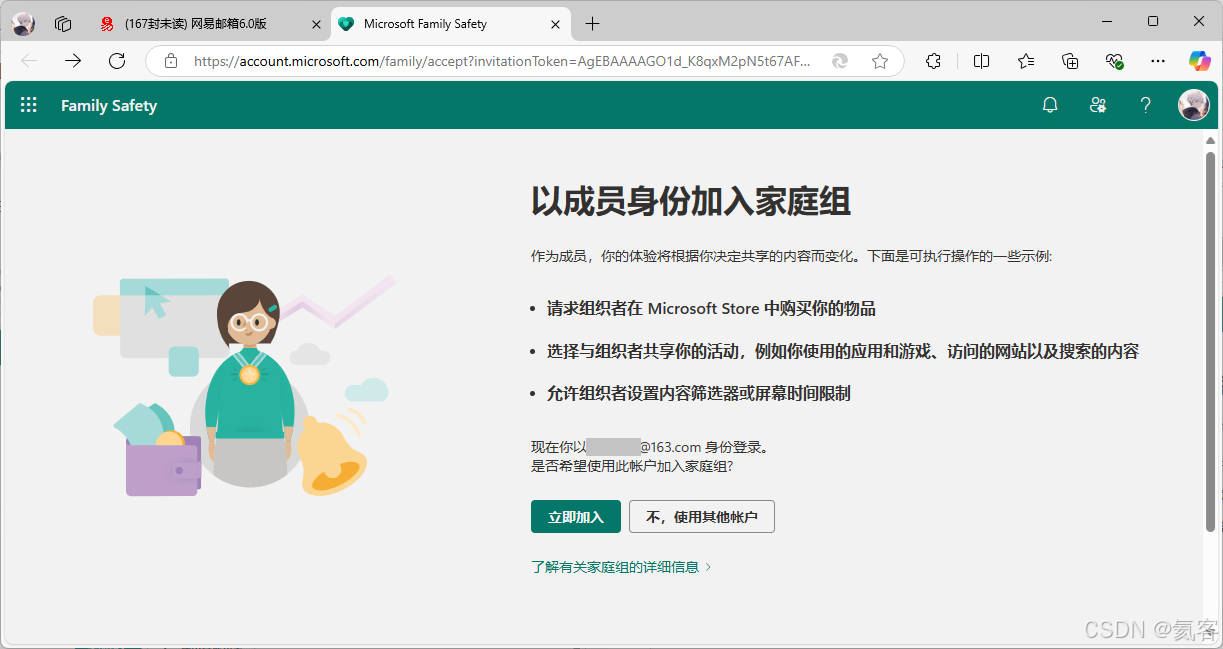The height and width of the screenshot is (649, 1223).
Task: Open the collections icon
Action: point(1070,61)
